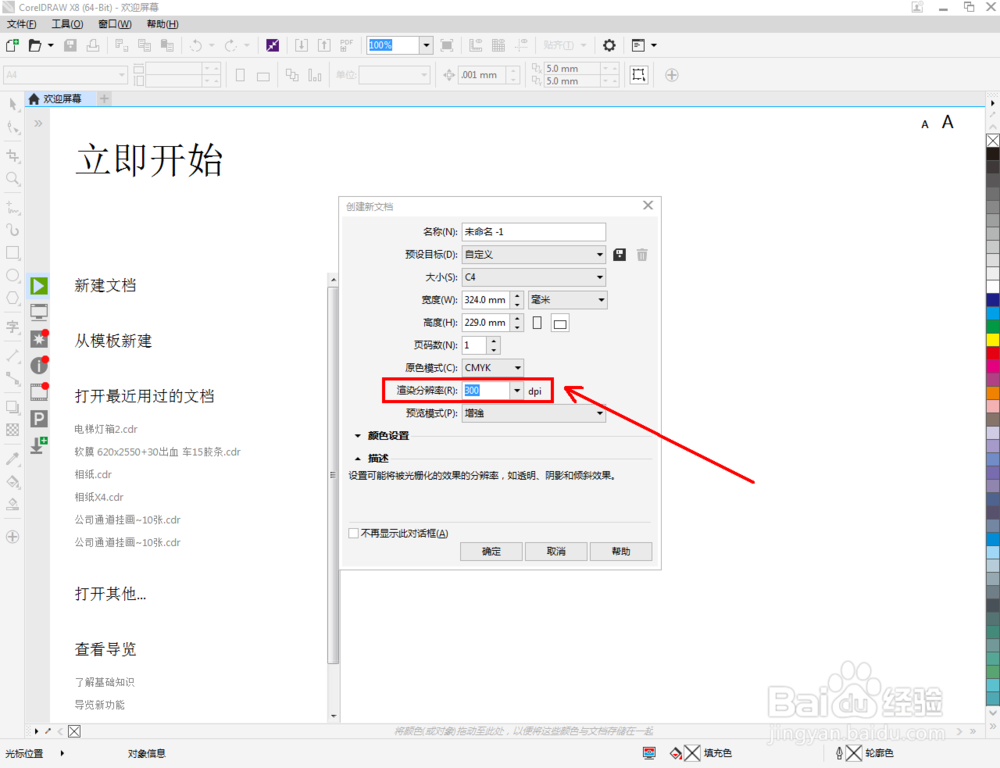Viewport: 1000px width, 768px height.
Task: Tick 'Do not show this dialog again'
Action: coord(353,533)
